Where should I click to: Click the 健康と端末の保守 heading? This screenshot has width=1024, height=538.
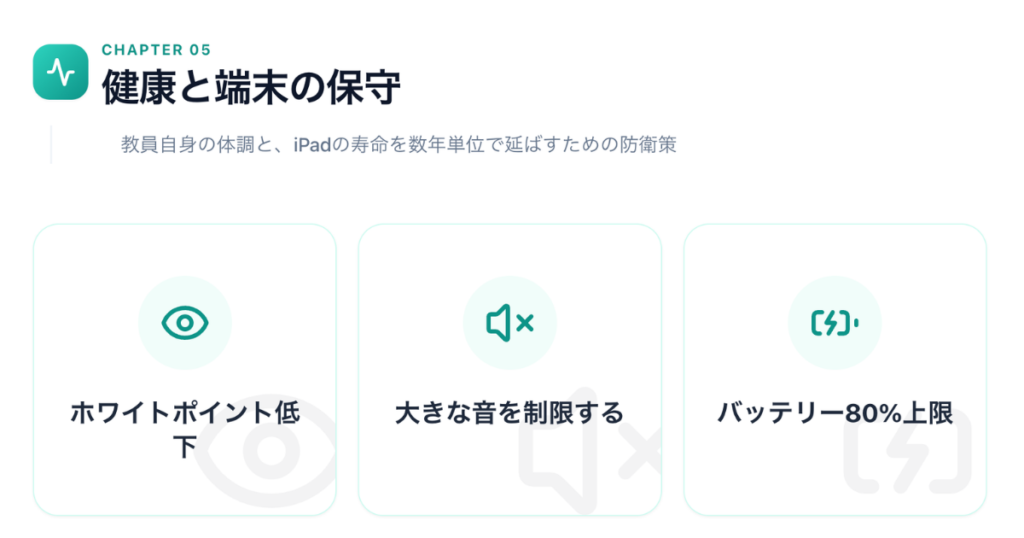click(x=251, y=89)
